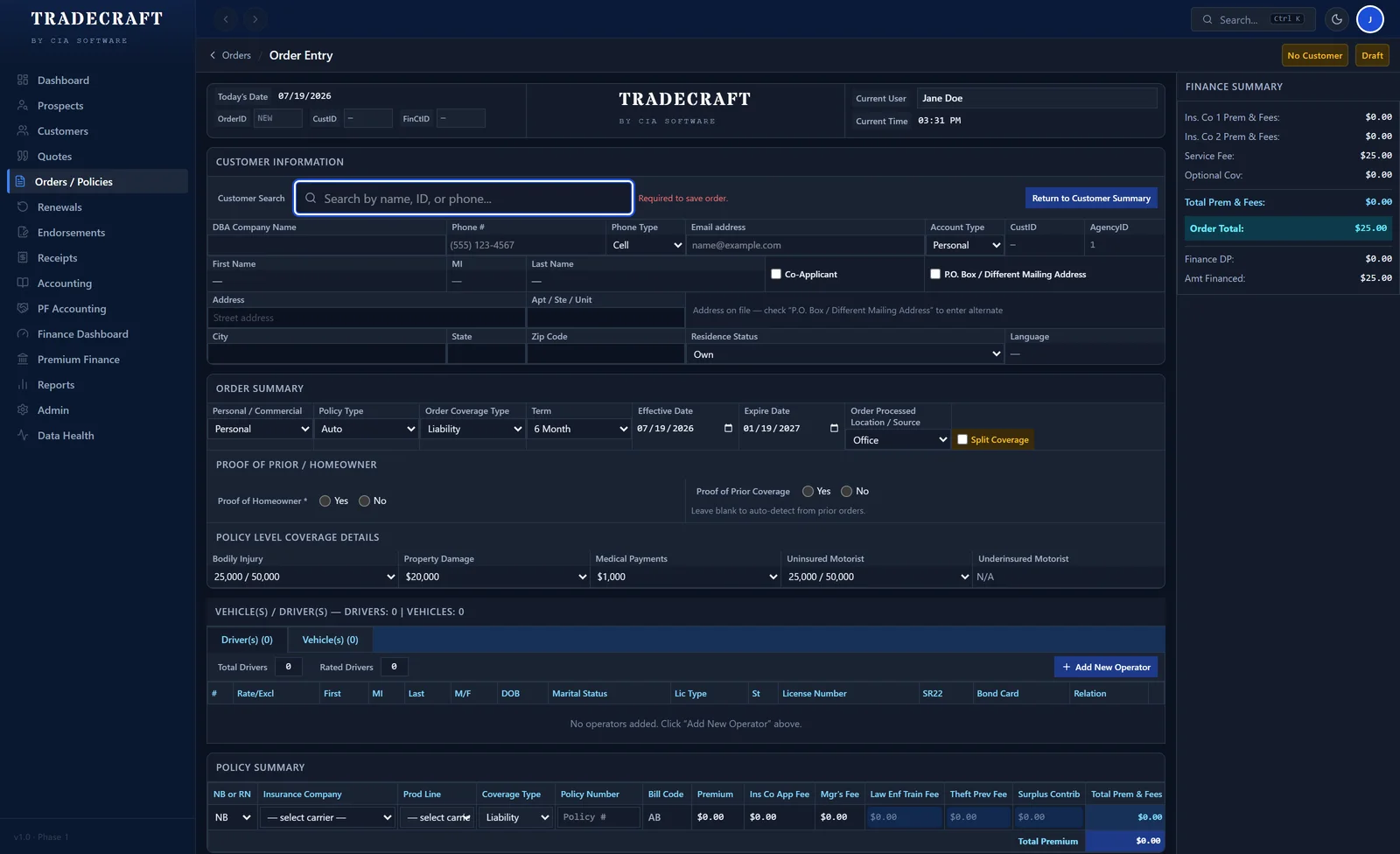
Task: Open calendar picker for Expire Date
Action: [834, 429]
